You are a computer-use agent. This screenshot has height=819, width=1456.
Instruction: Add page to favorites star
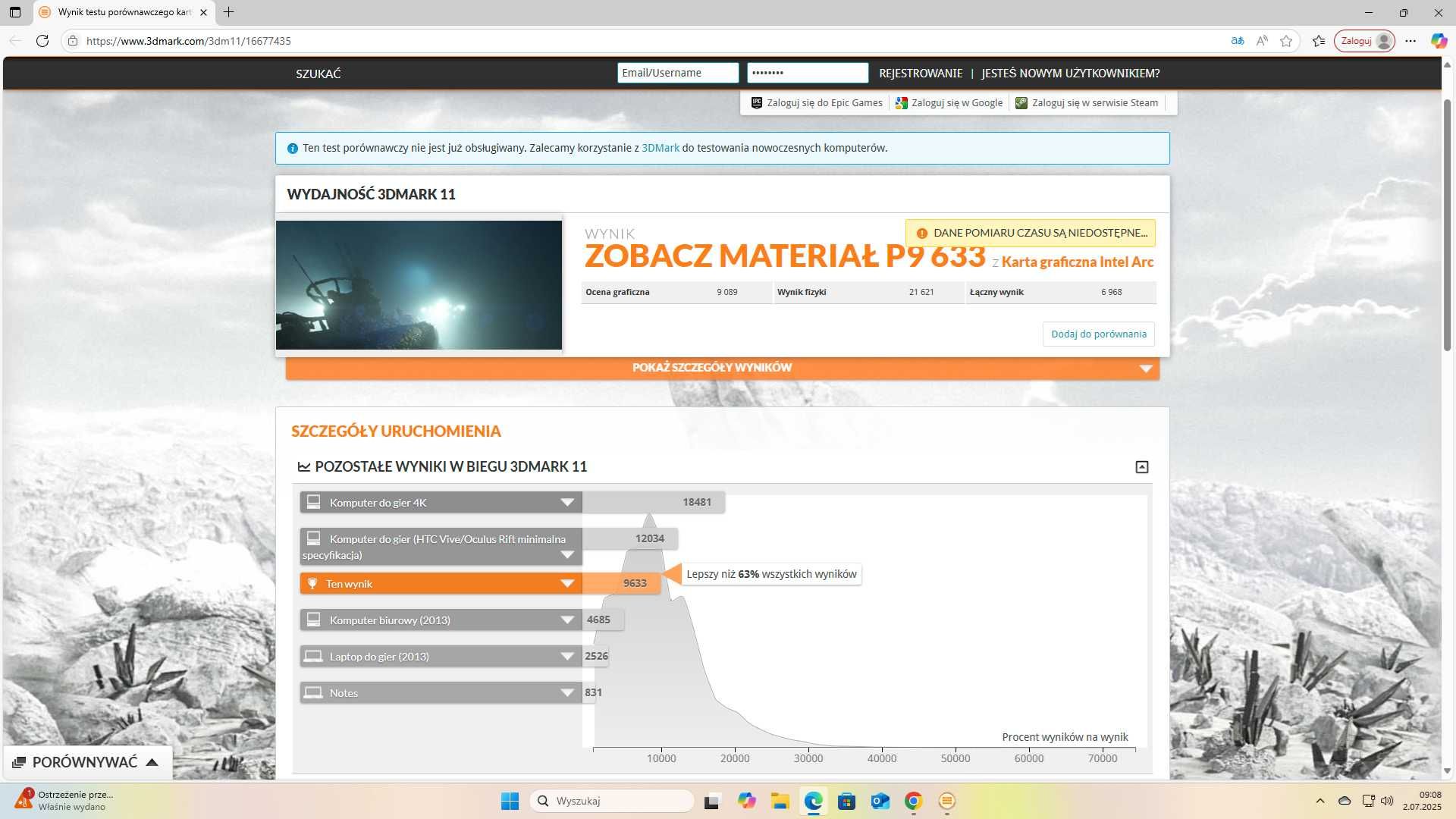pyautogui.click(x=1286, y=41)
